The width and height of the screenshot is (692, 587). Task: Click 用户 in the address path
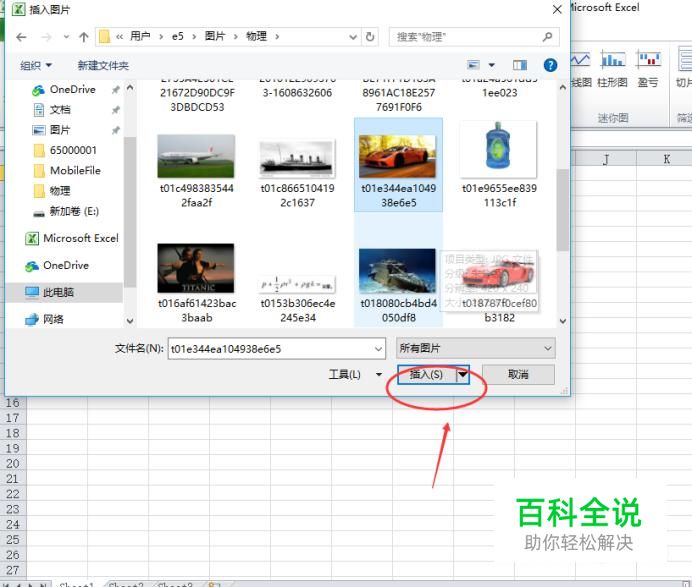tap(140, 36)
